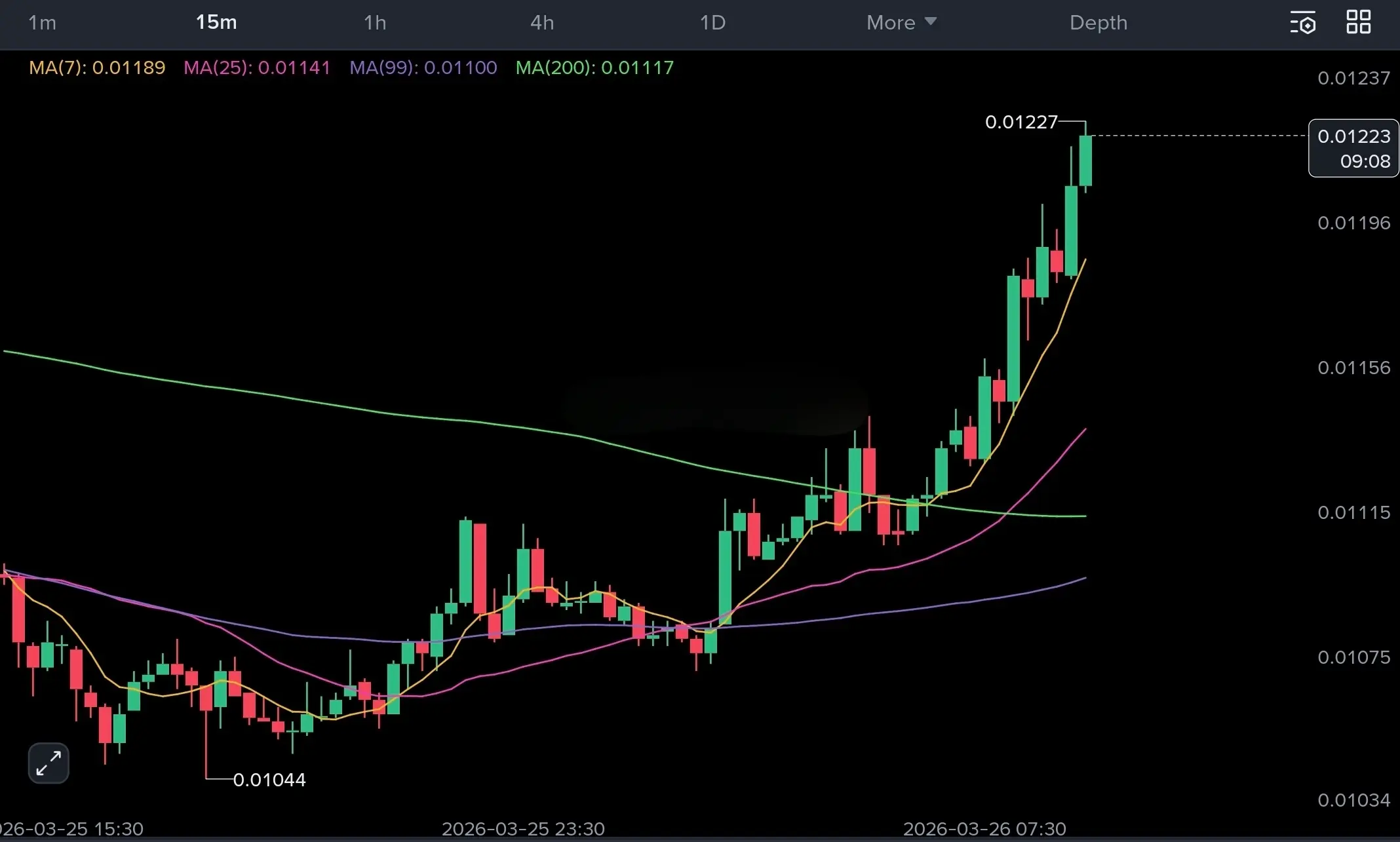Click the 0.01044 low price marker
Image resolution: width=1400 pixels, height=842 pixels.
tap(269, 780)
